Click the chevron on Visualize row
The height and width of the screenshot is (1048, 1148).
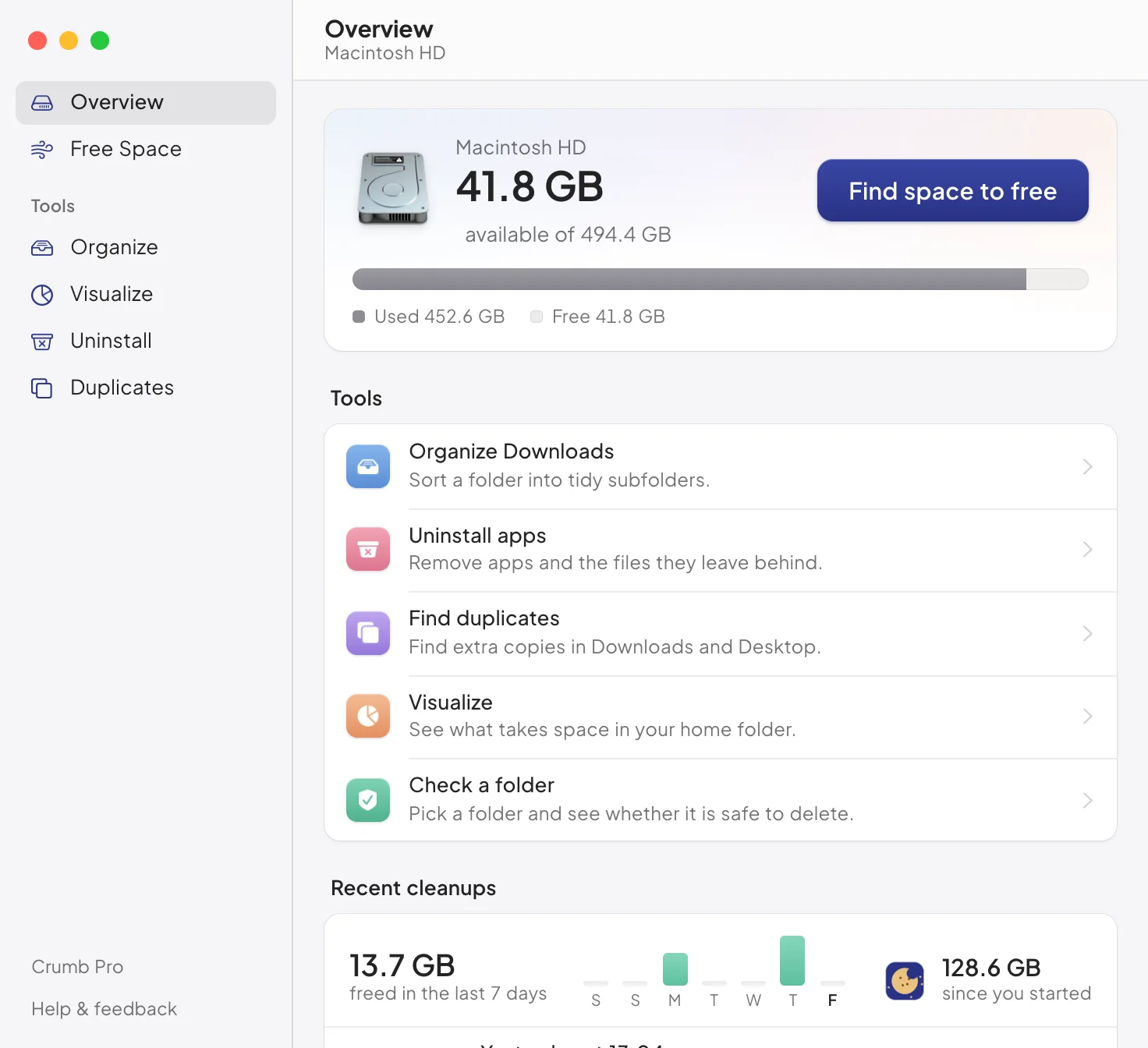[x=1088, y=716]
